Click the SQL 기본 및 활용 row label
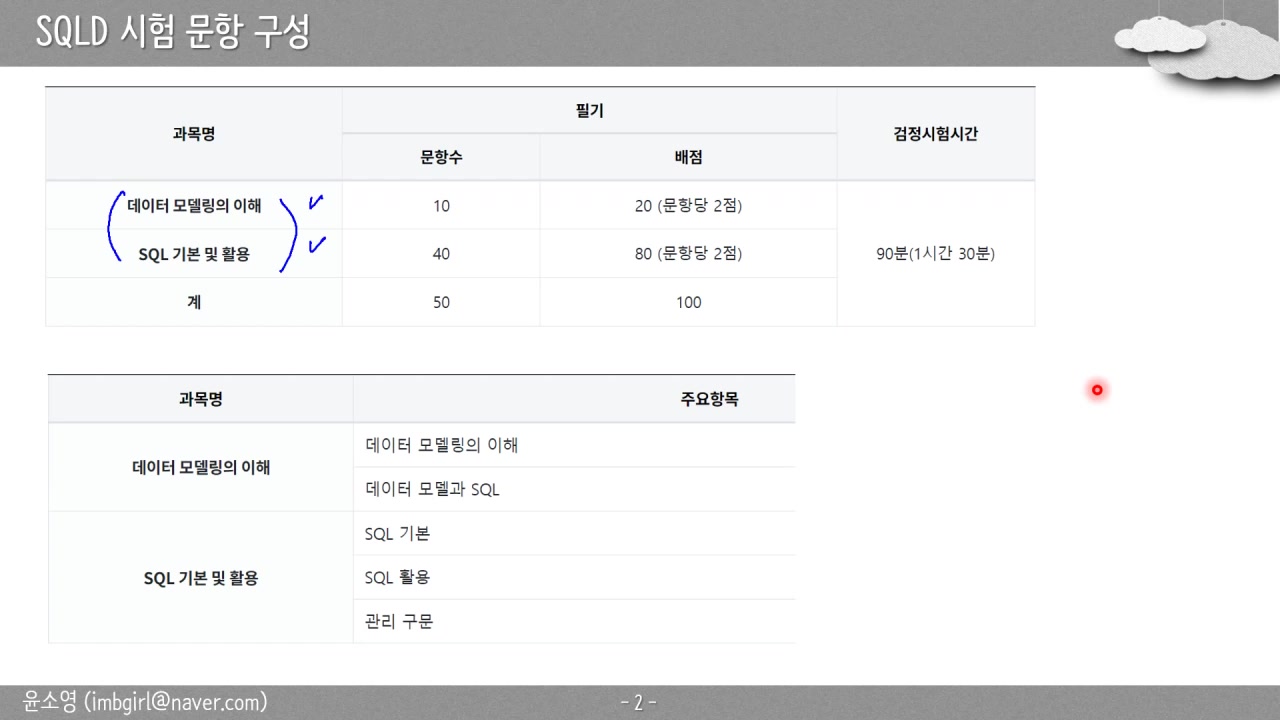1280x720 pixels. click(x=193, y=253)
